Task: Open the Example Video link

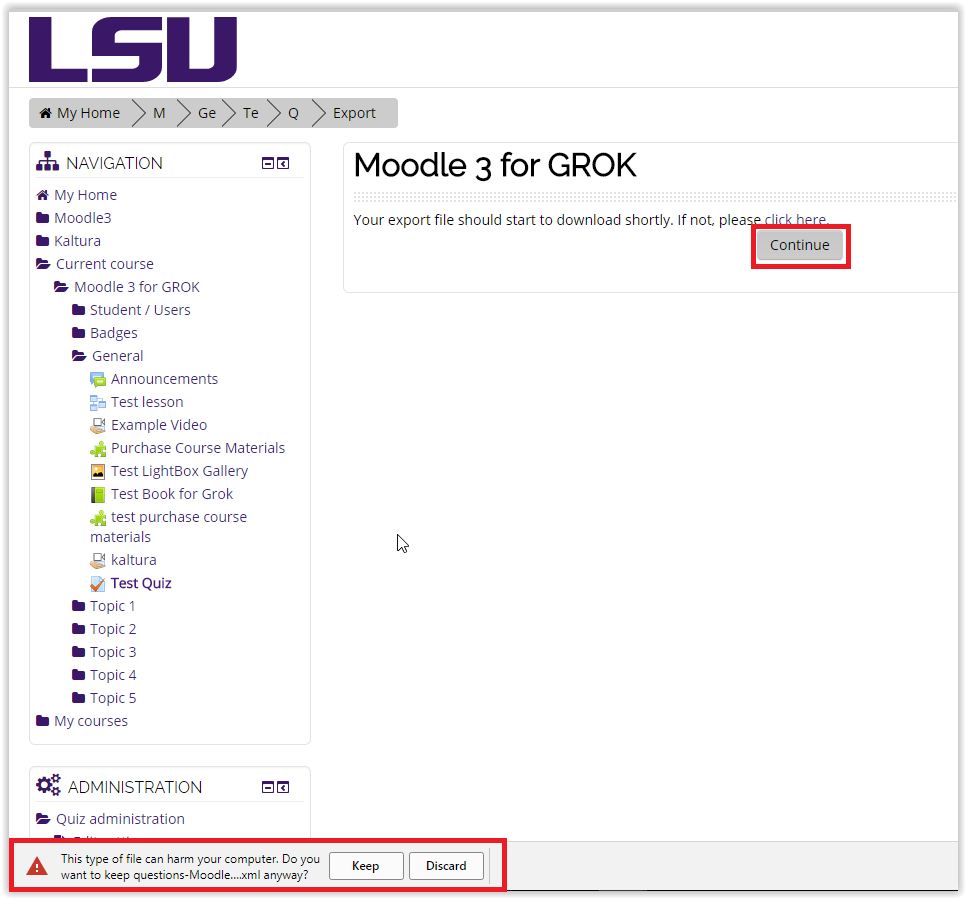Action: click(159, 425)
